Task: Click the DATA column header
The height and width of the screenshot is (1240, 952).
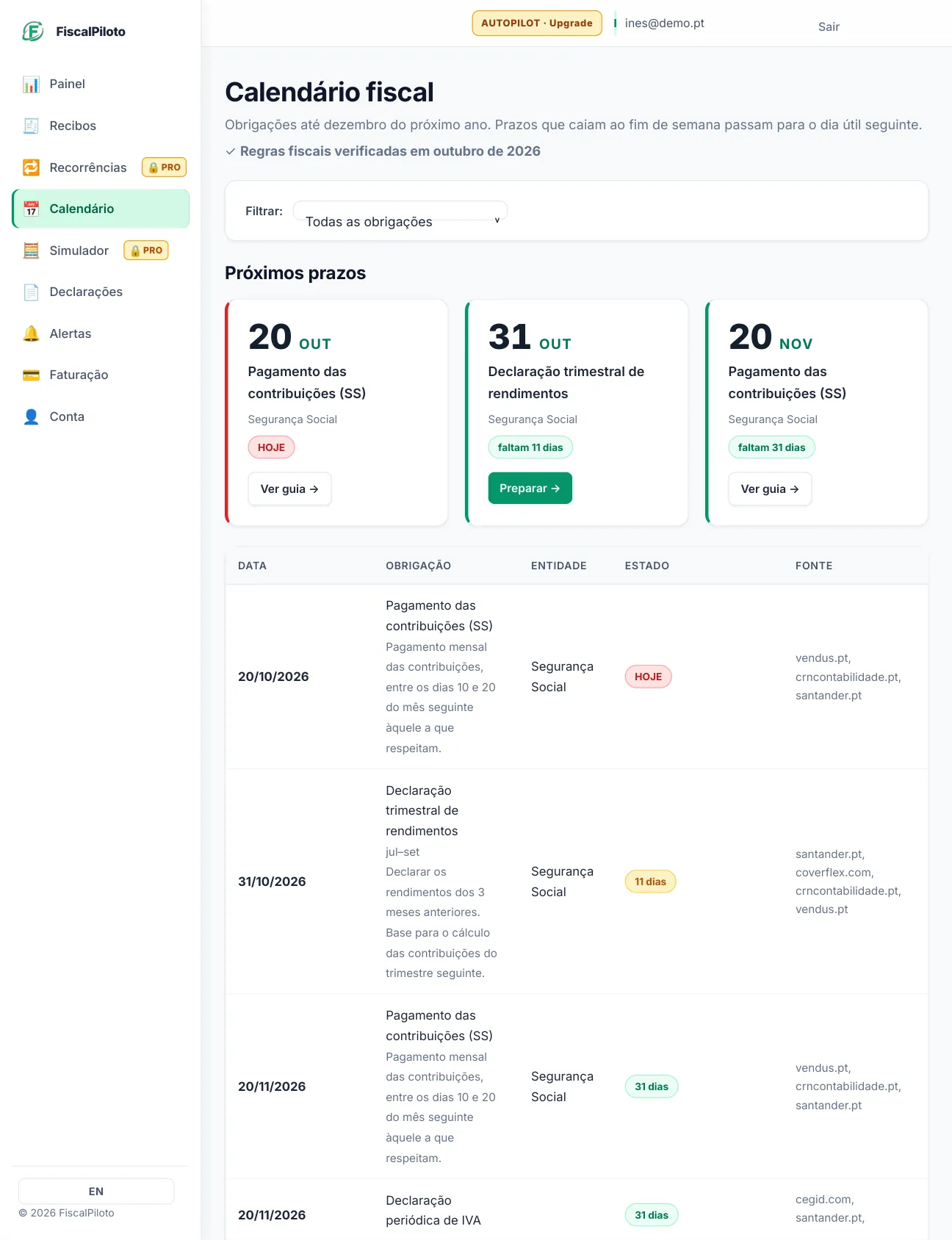Action: point(252,566)
